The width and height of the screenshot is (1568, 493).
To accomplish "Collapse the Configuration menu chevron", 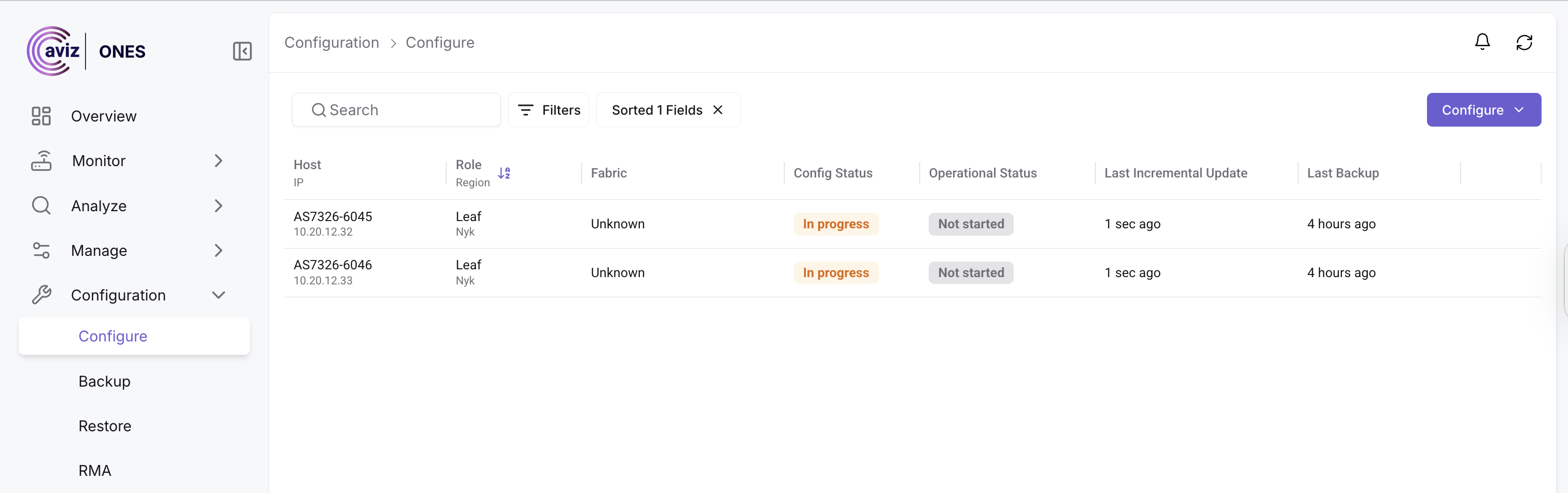I will (x=218, y=295).
